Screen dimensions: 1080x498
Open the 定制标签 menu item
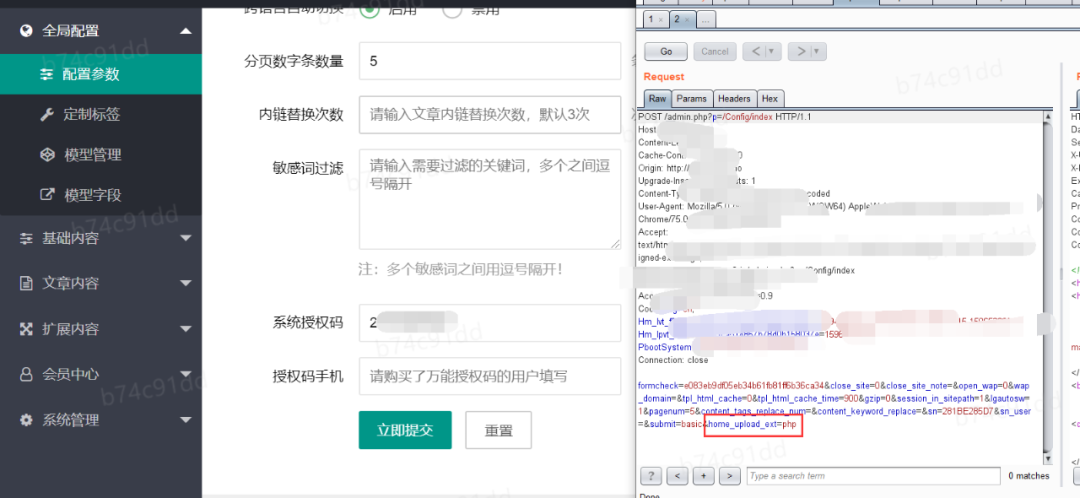(x=101, y=114)
